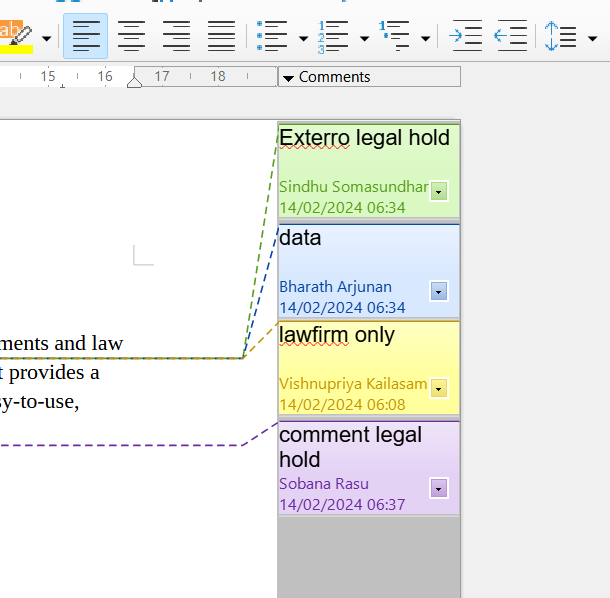Open menu for Sindhu Somasundhar's comment
The height and width of the screenshot is (598, 610).
pos(438,191)
